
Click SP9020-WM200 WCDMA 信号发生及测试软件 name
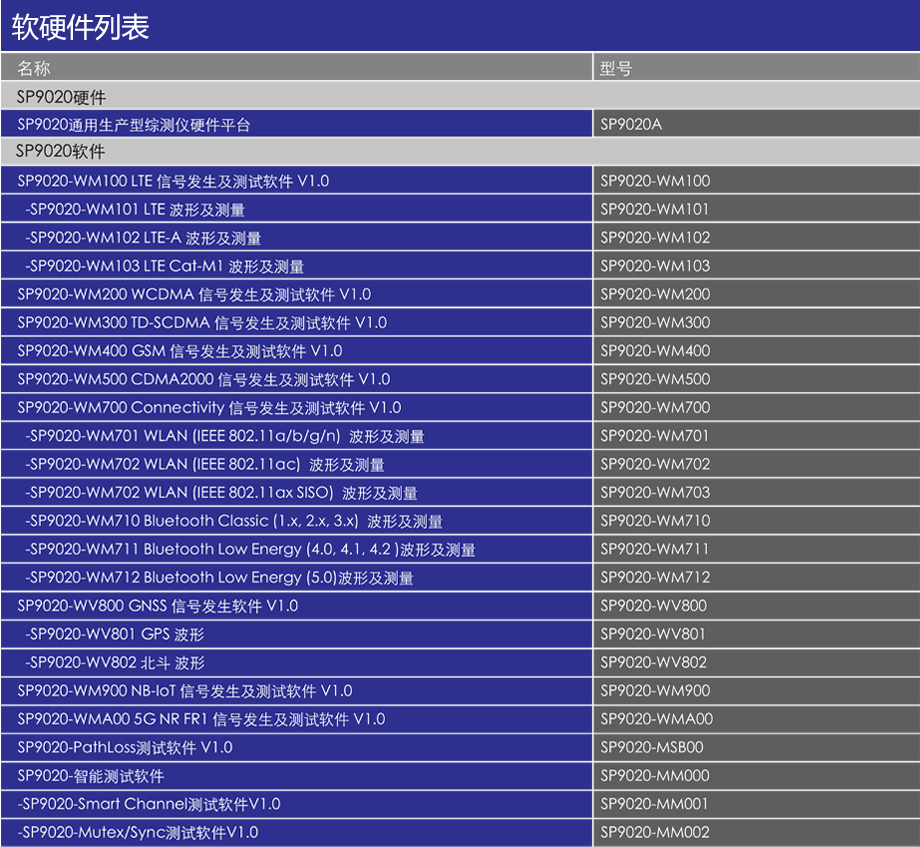[194, 294]
